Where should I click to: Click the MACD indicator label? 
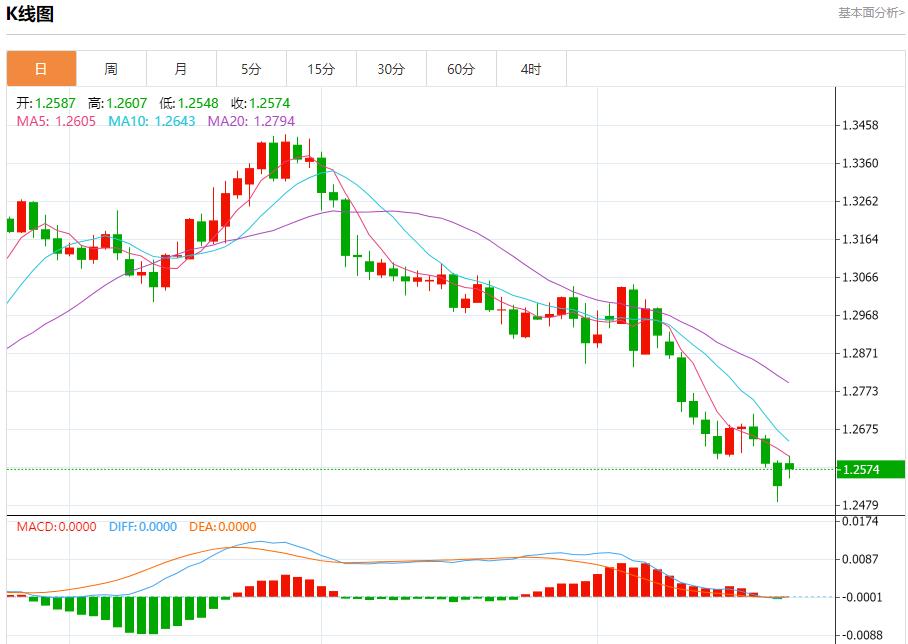[57, 526]
